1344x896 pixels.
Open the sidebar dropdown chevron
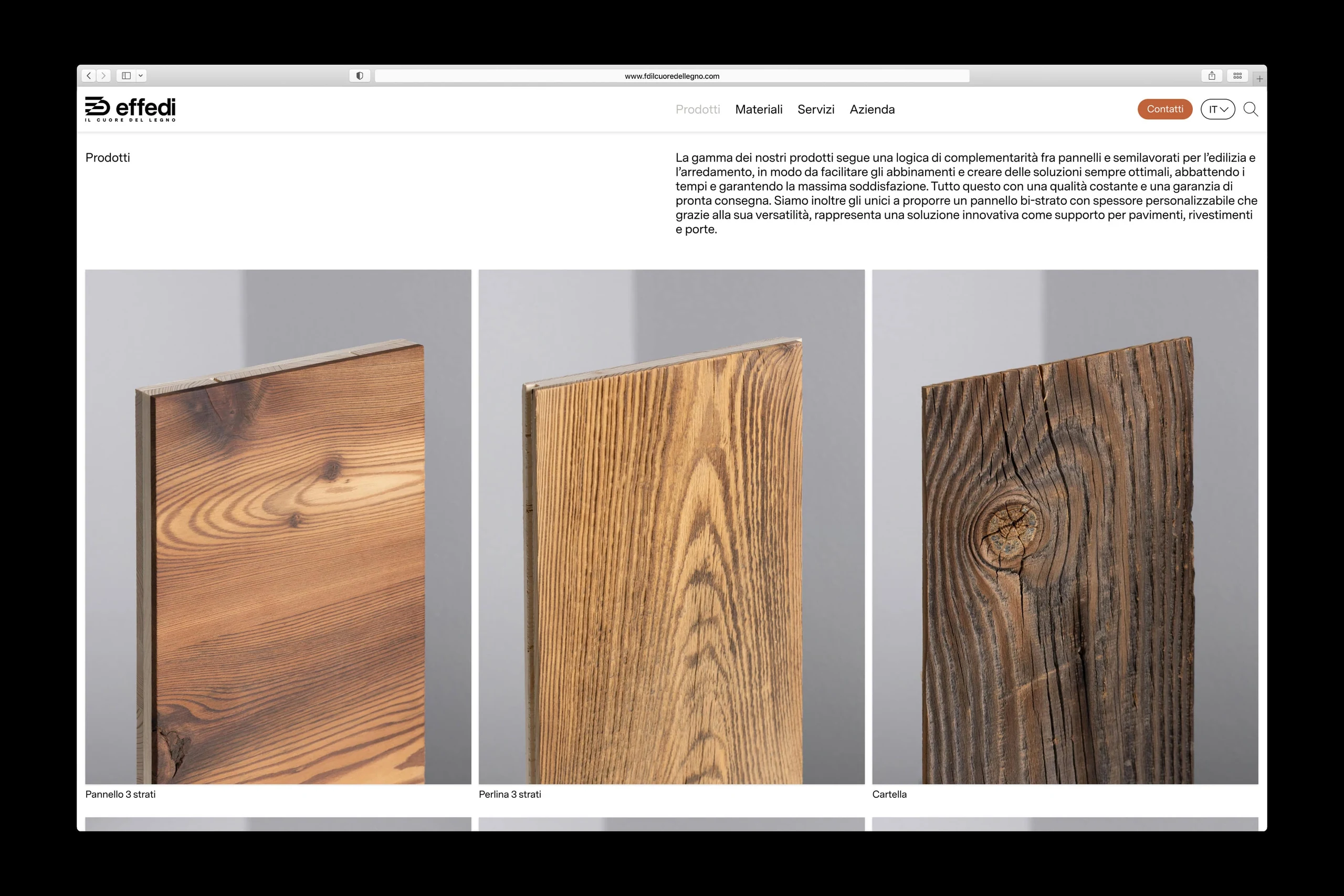click(141, 76)
